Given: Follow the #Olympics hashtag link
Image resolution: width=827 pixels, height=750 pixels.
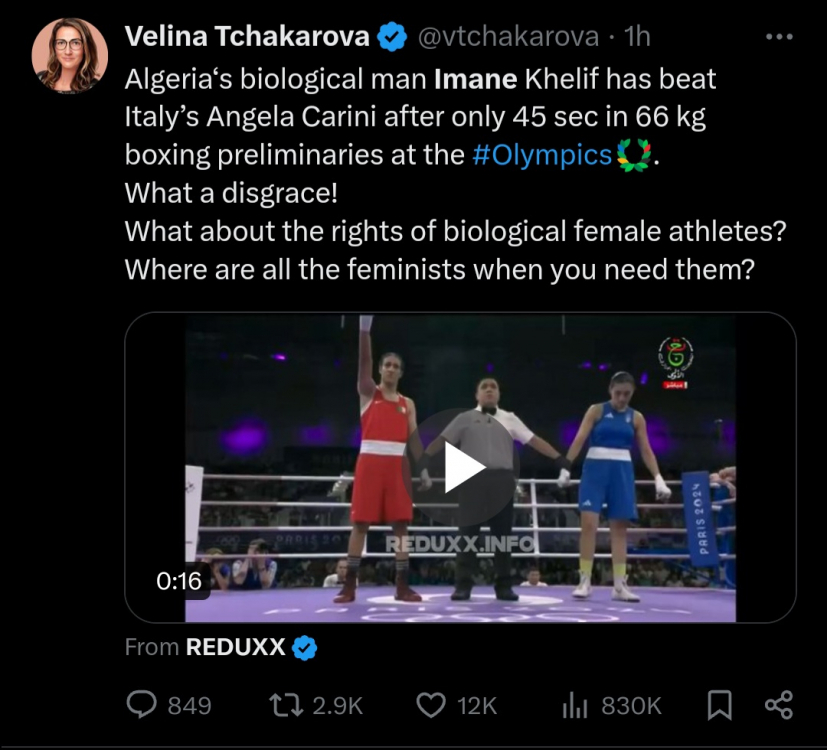Looking at the screenshot, I should tap(540, 155).
